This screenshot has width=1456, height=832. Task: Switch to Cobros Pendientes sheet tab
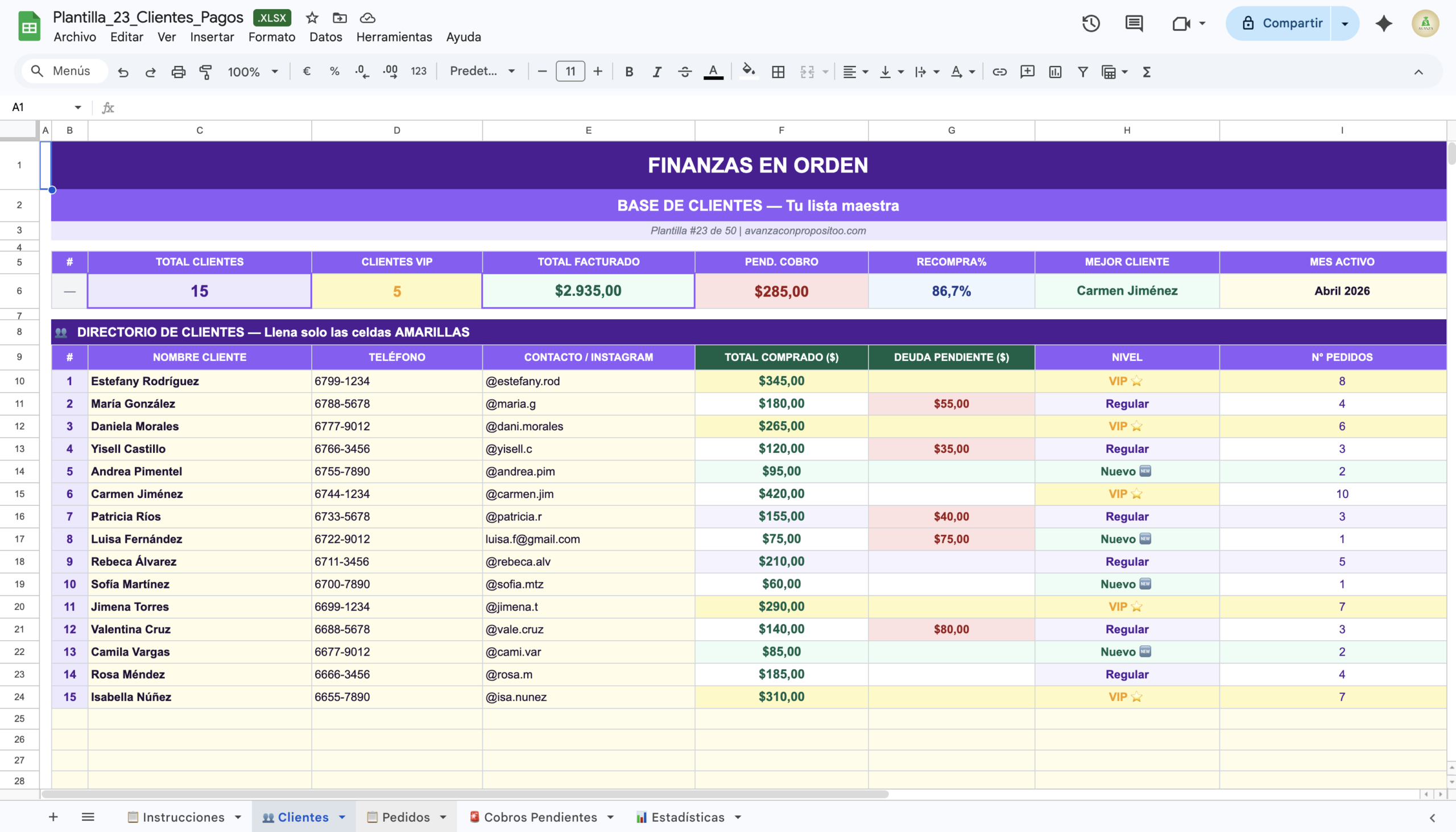[x=540, y=817]
